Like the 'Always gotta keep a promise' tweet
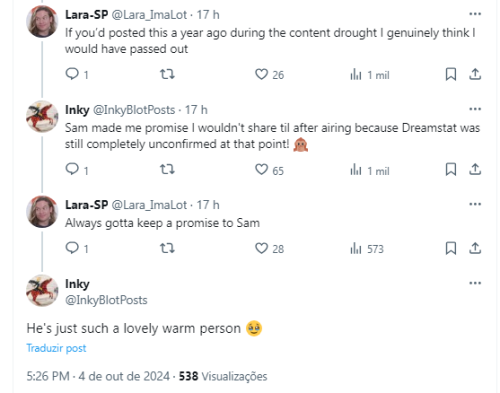The width and height of the screenshot is (500, 393). coord(269,248)
